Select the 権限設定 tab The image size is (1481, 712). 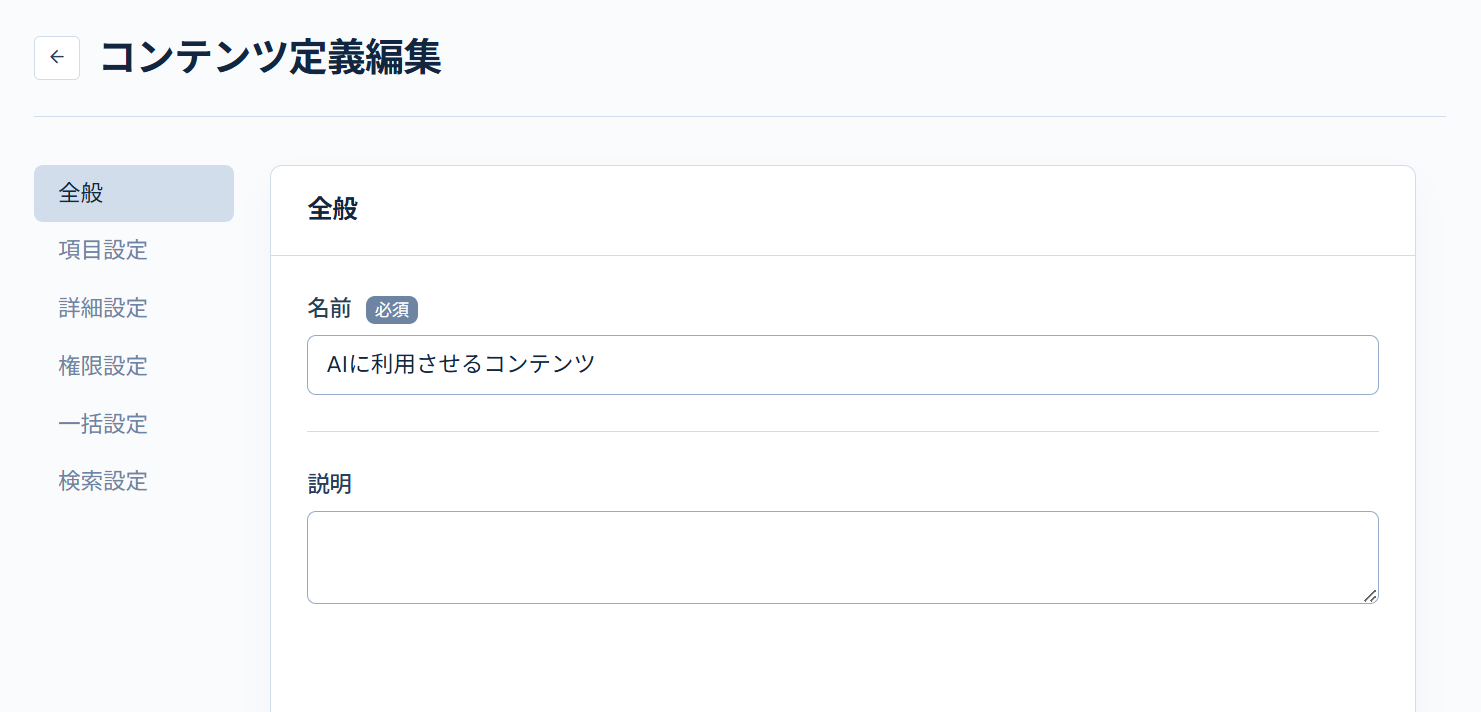(101, 366)
